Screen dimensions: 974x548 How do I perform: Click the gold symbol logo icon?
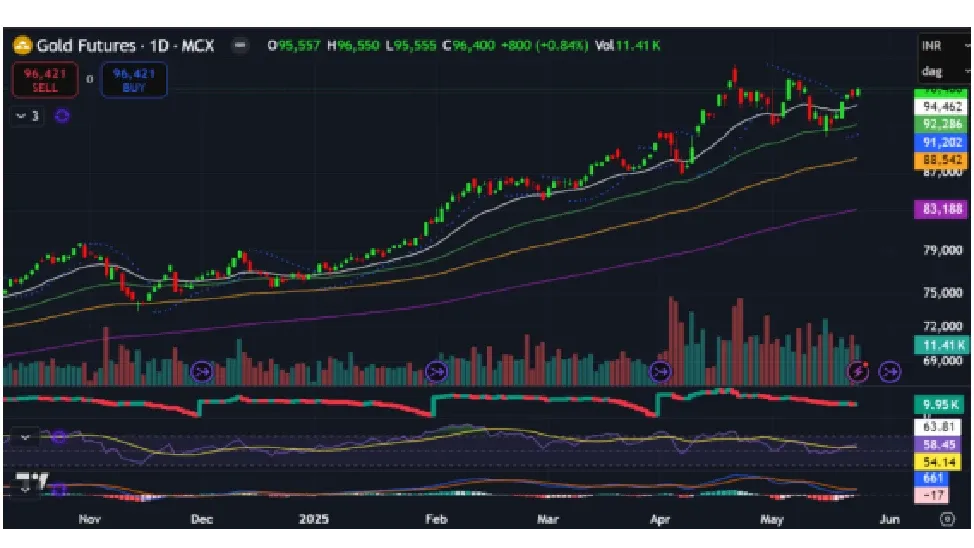[x=22, y=45]
